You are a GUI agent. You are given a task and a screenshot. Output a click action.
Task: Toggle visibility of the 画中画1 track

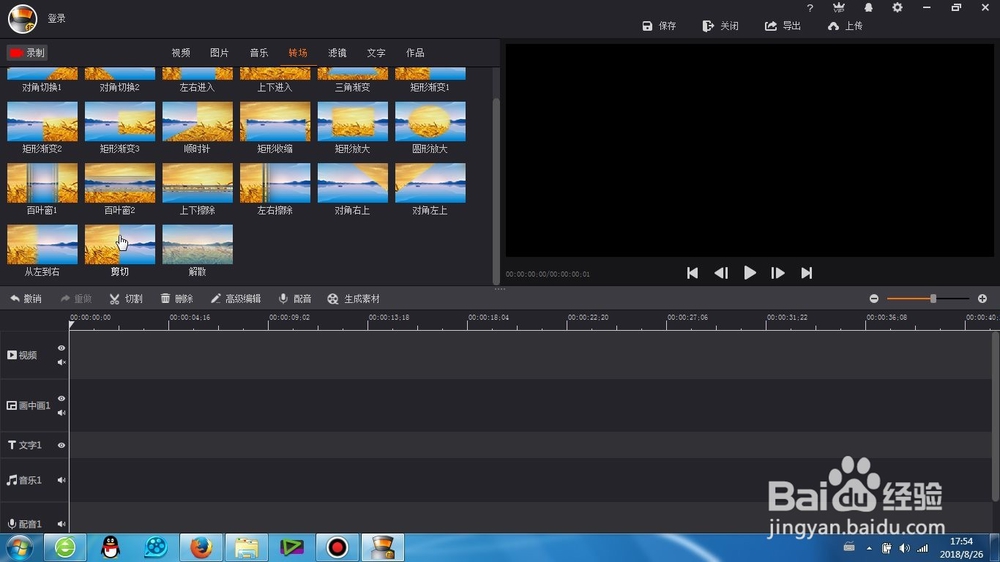(61, 398)
